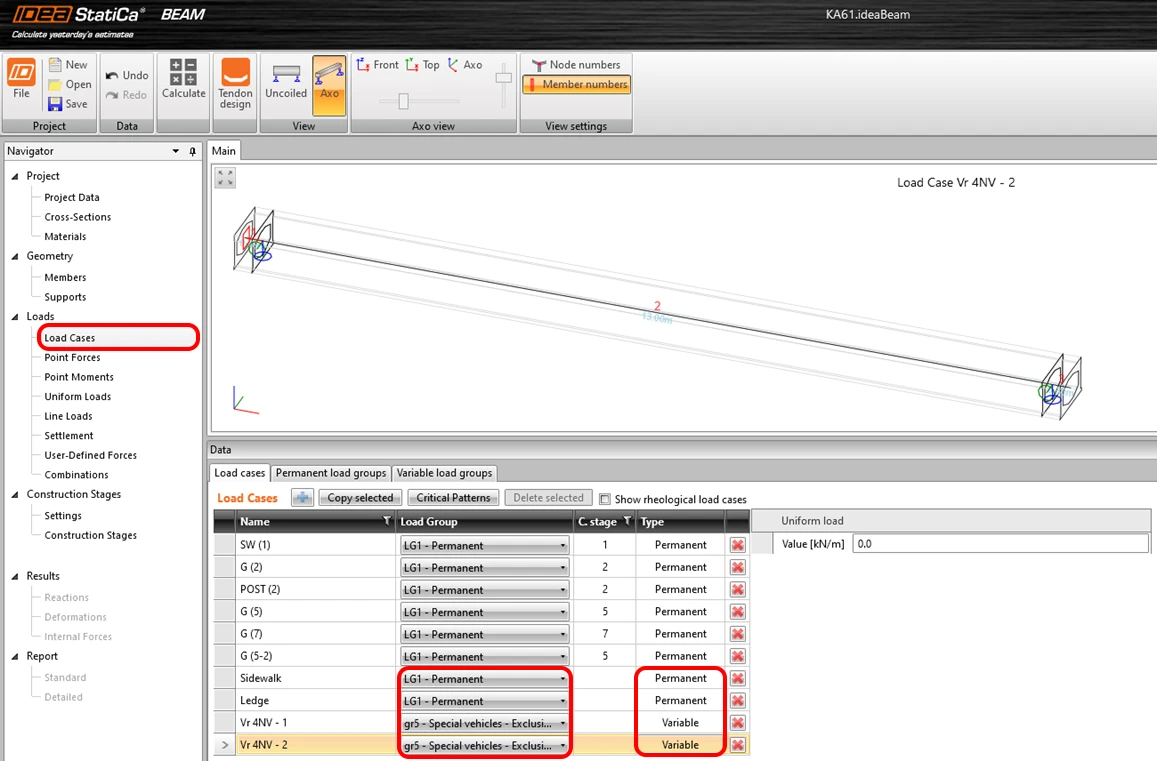1157x761 pixels.
Task: Open the Load Group dropdown for Ledge
Action: (x=562, y=701)
